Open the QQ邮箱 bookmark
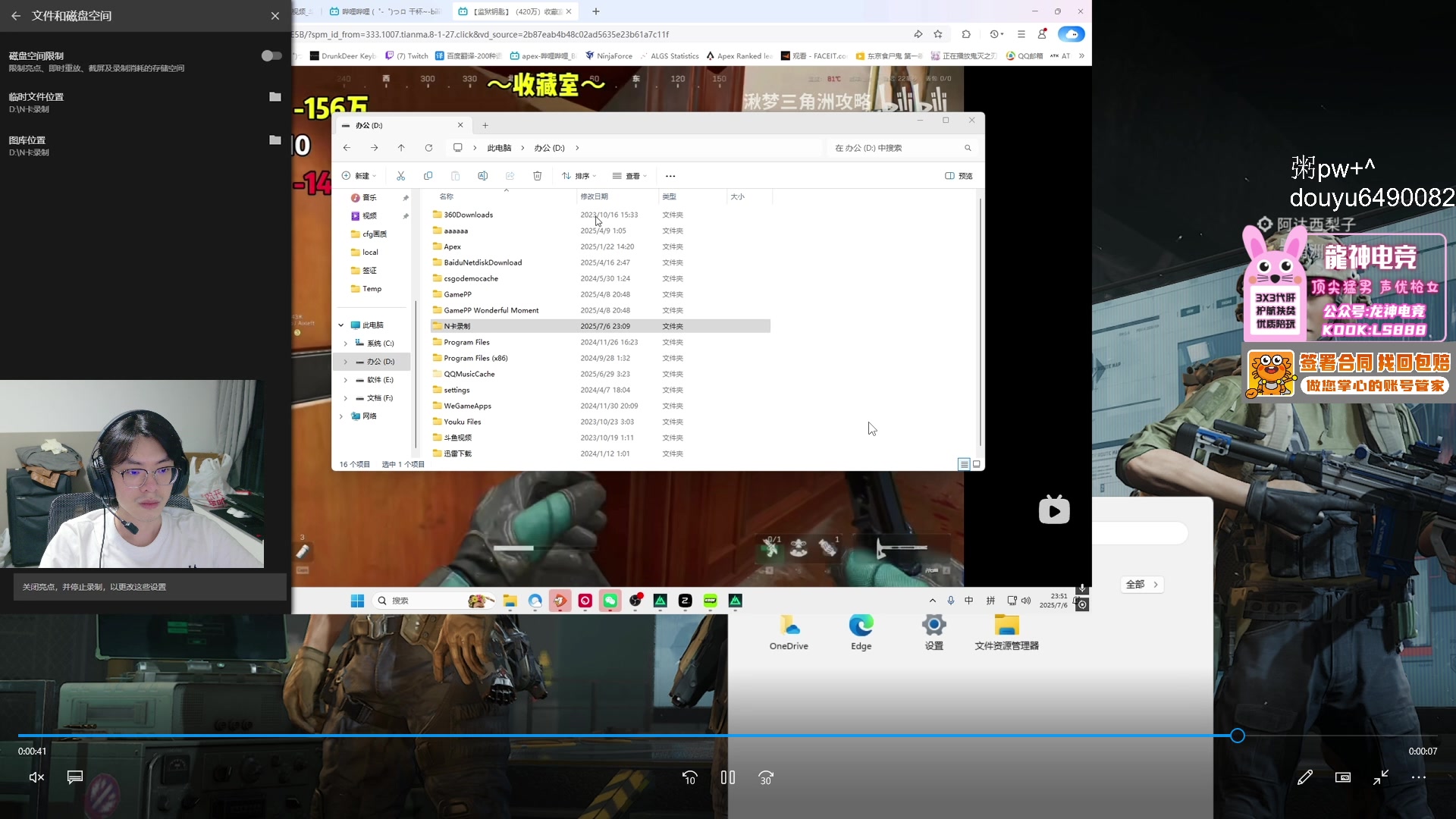The height and width of the screenshot is (819, 1456). pos(1025,55)
